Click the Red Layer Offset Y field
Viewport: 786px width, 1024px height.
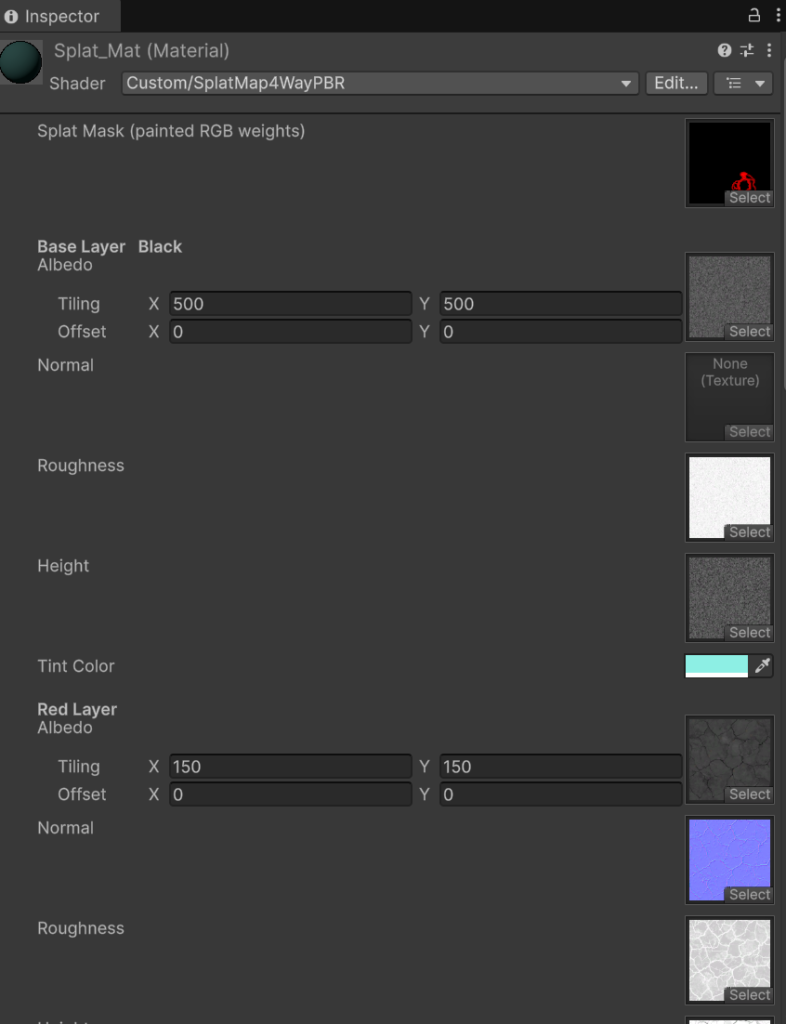point(561,795)
